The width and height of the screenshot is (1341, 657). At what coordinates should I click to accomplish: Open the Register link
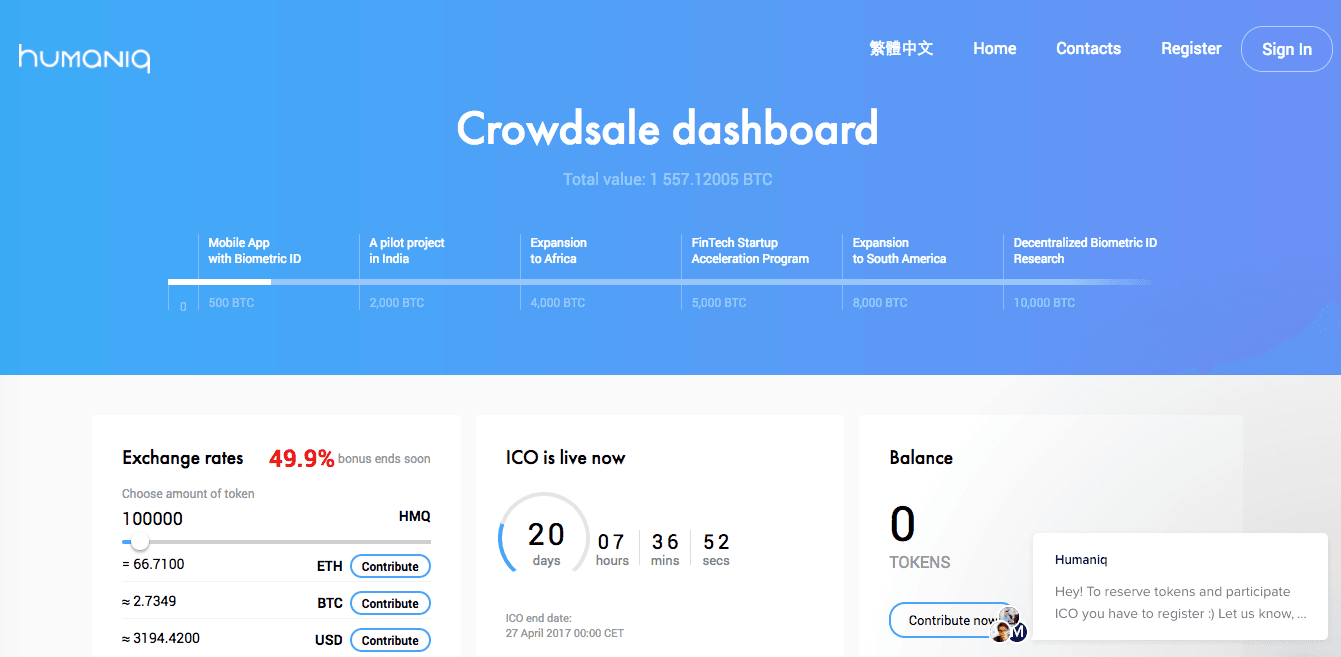pyautogui.click(x=1190, y=48)
